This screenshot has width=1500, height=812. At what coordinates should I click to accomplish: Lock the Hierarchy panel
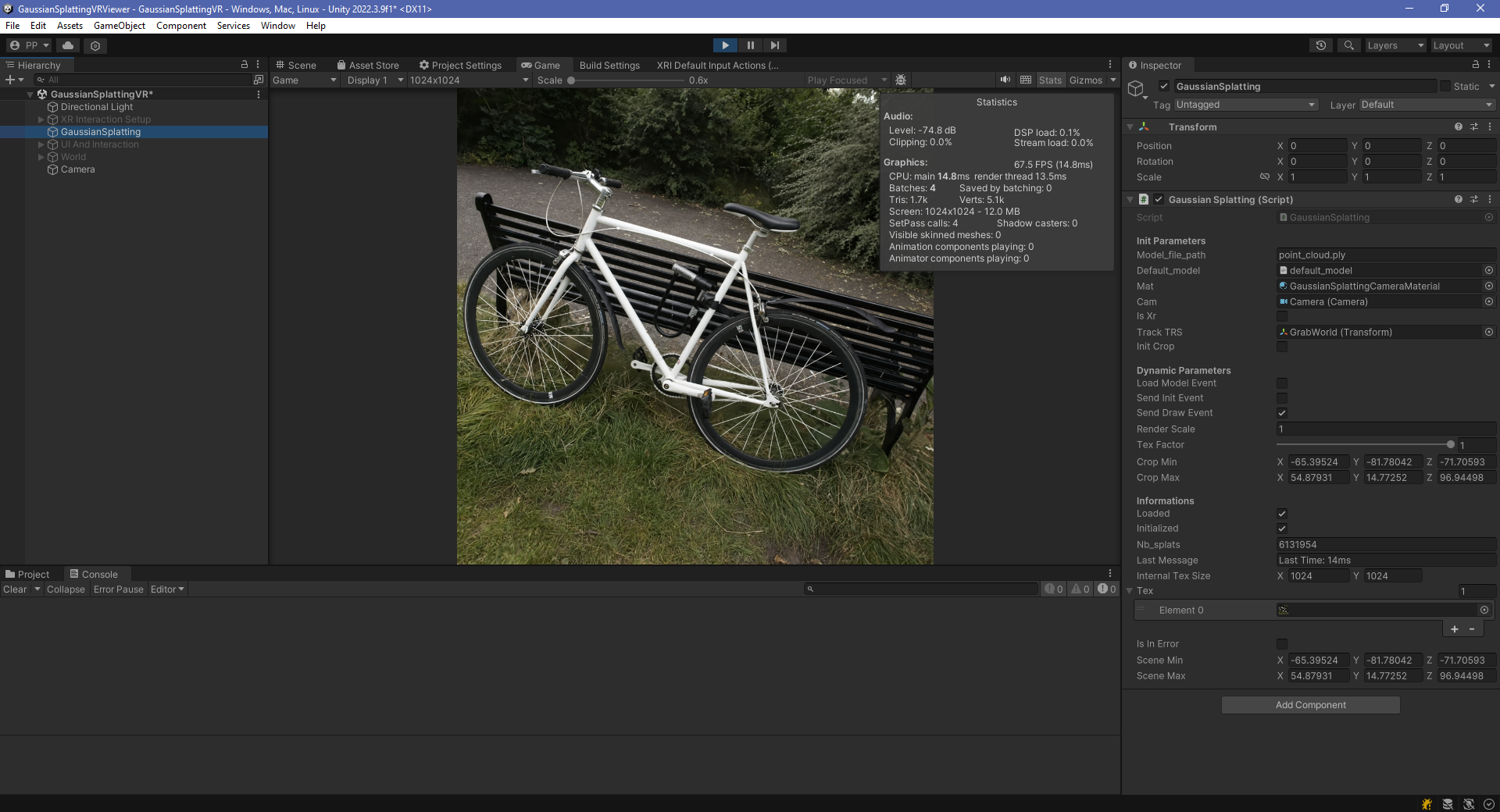click(x=245, y=65)
